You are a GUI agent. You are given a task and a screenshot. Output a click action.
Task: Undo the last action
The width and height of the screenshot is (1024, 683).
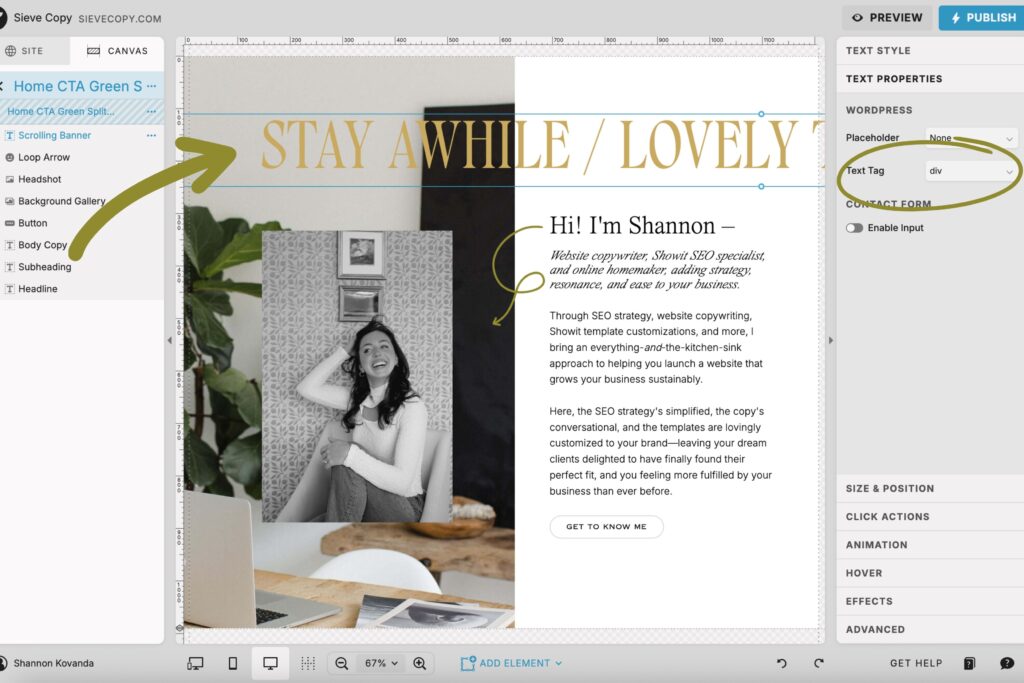point(782,663)
